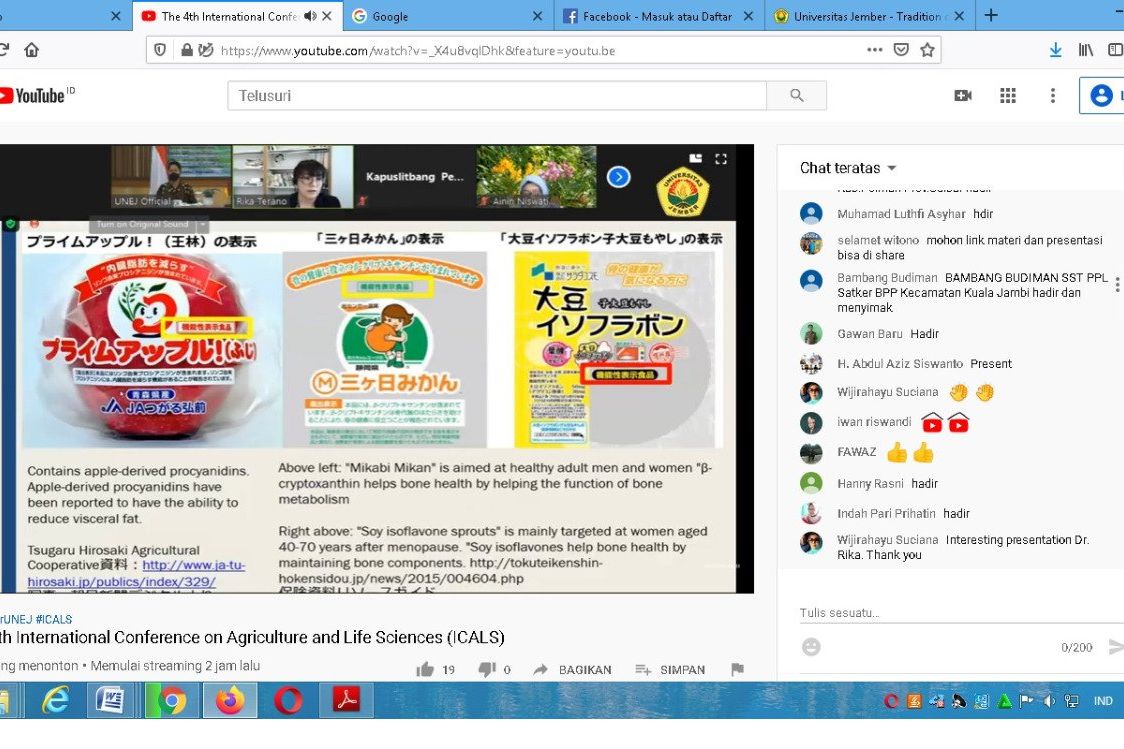The image size is (1124, 749).
Task: Click the dislike thumbs-down icon
Action: 487,669
